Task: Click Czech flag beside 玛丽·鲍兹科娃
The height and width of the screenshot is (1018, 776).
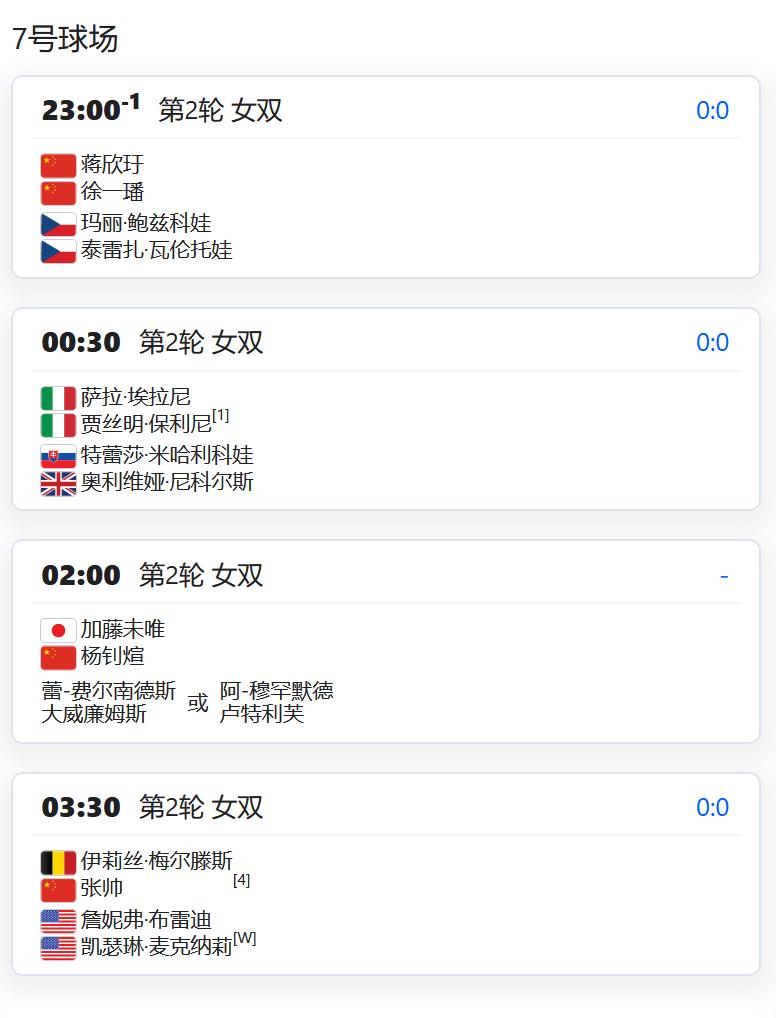Action: coord(58,225)
